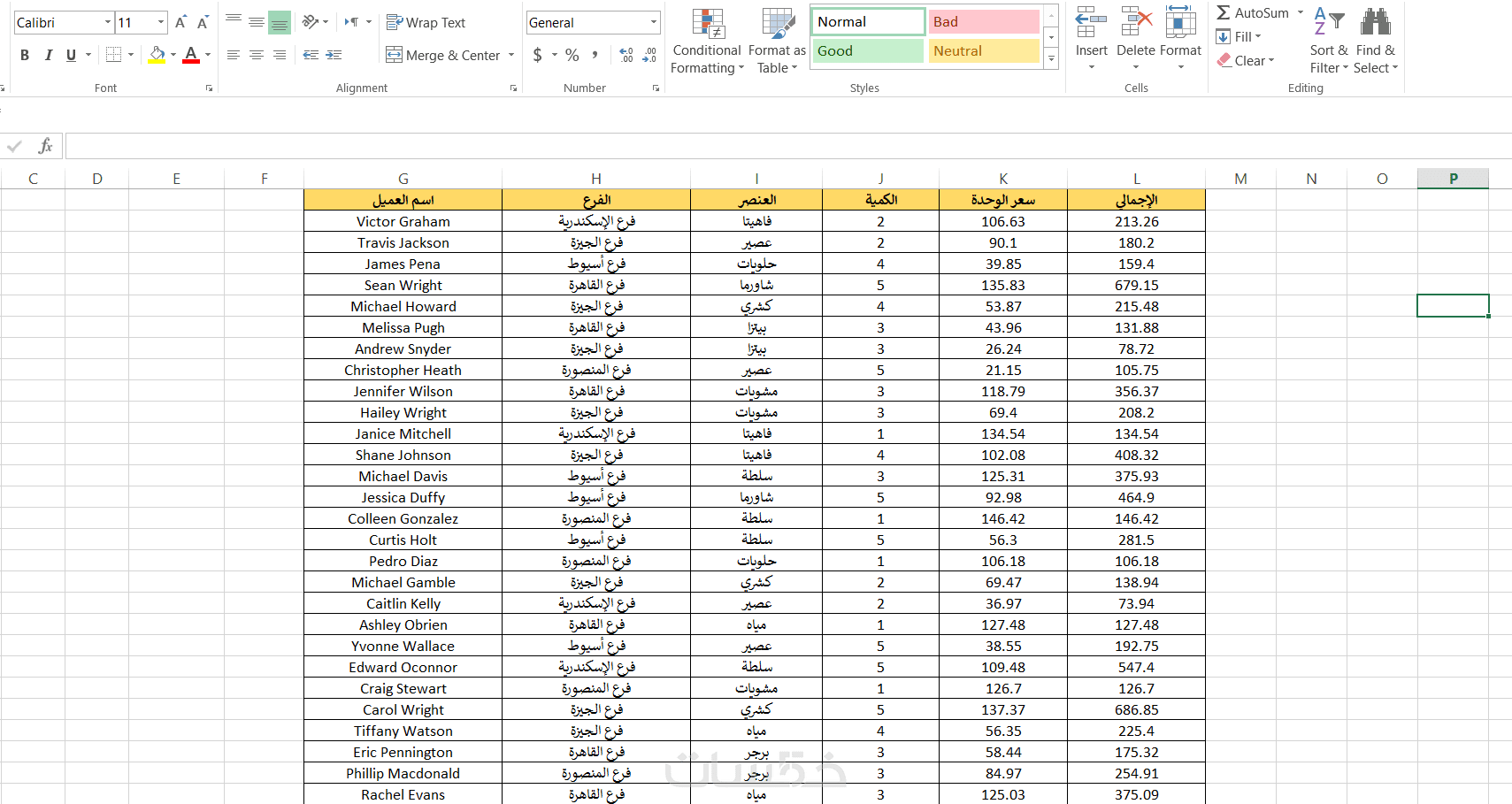Delete cells icon
The height and width of the screenshot is (804, 1512).
pos(1136,23)
